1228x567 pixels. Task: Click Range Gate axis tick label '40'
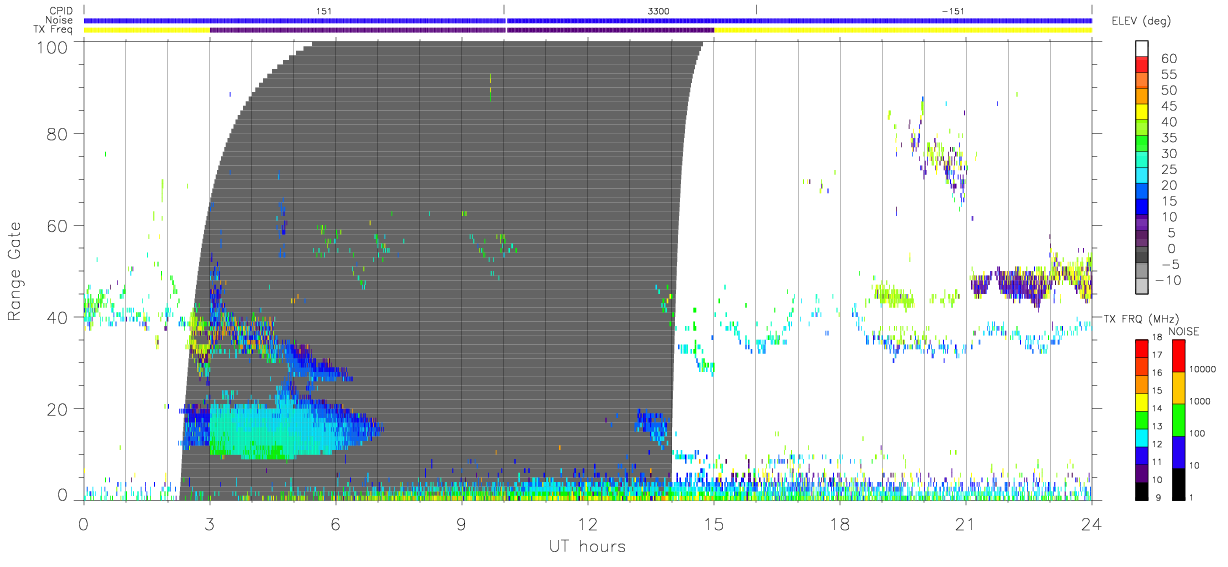(x=57, y=317)
